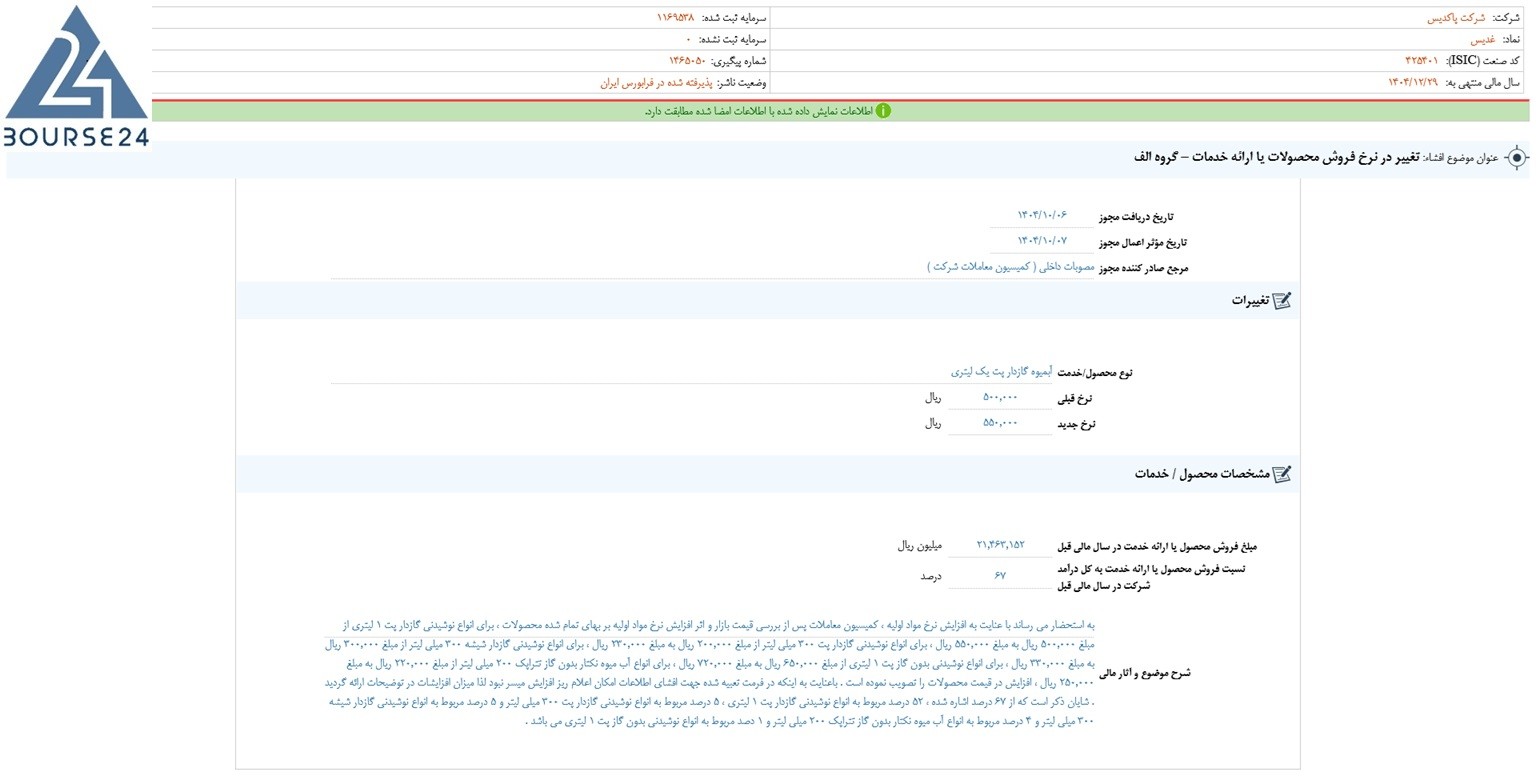Click the previous rate value ۵۰۰,۰۰۰
1536x776 pixels.
(x=1000, y=397)
